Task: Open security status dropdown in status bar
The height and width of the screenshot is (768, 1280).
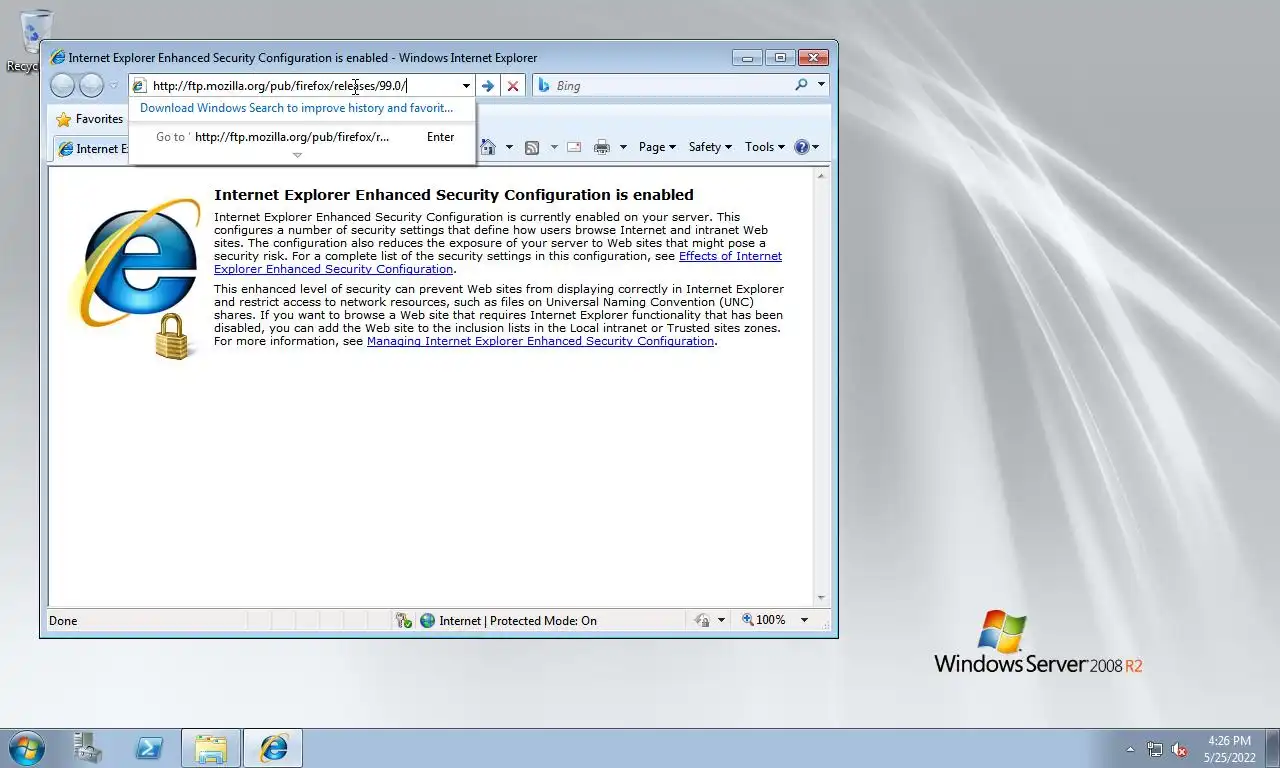Action: (721, 621)
